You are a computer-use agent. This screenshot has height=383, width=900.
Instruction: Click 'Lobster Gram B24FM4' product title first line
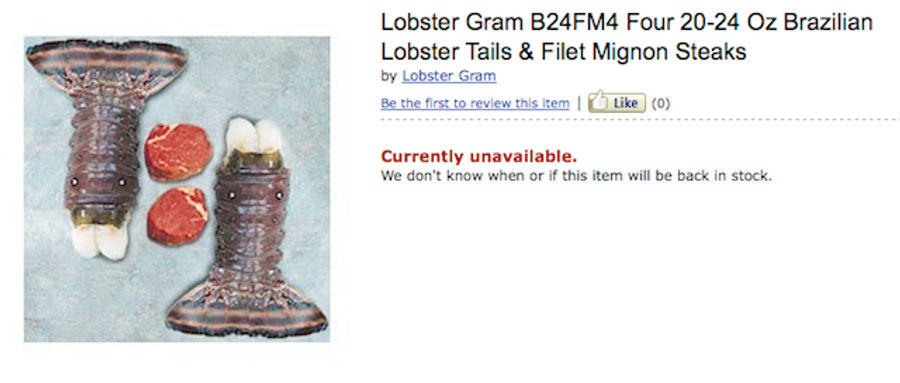click(x=627, y=22)
